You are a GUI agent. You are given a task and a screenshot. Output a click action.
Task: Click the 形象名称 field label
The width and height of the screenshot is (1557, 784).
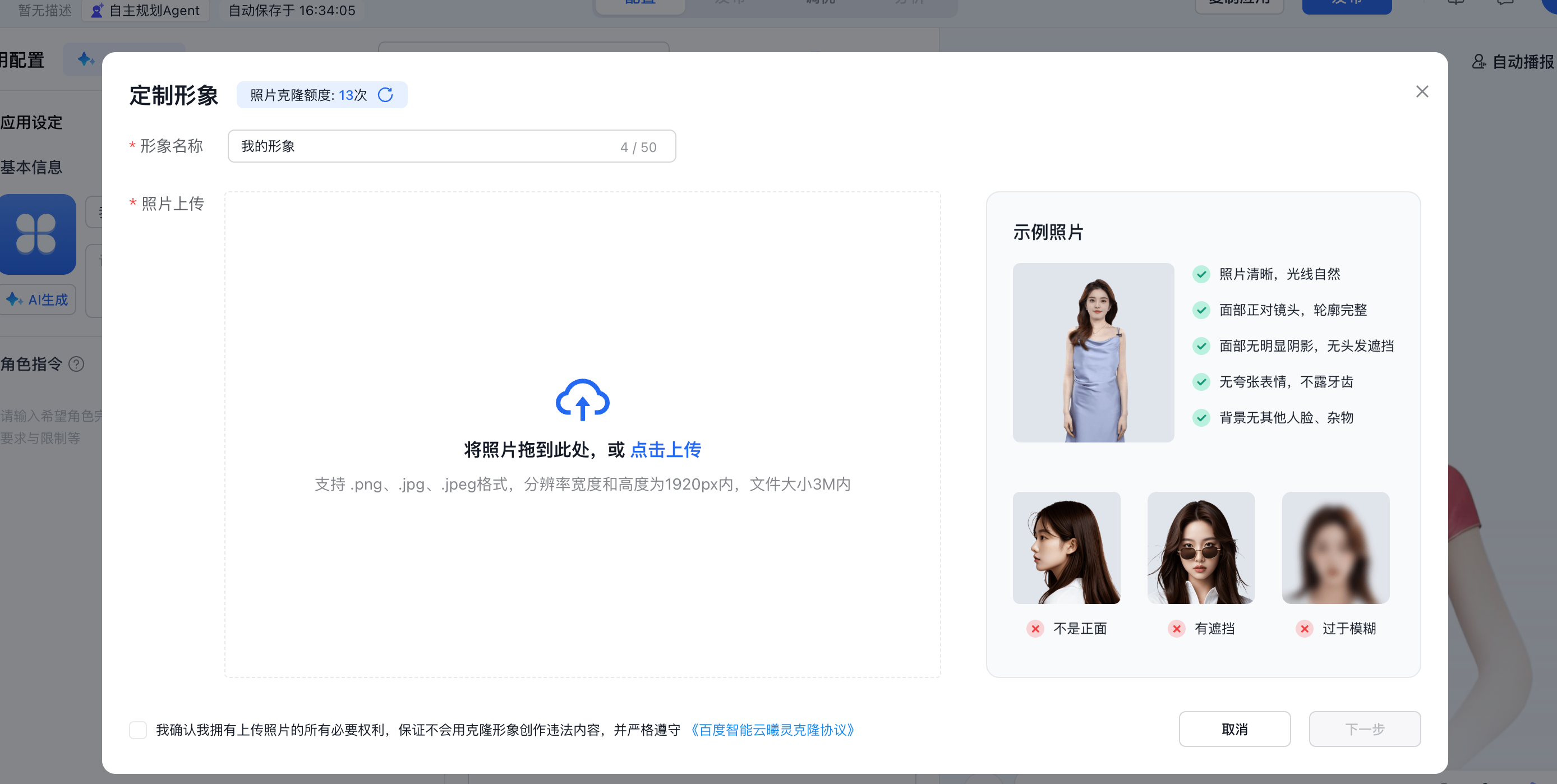172,146
